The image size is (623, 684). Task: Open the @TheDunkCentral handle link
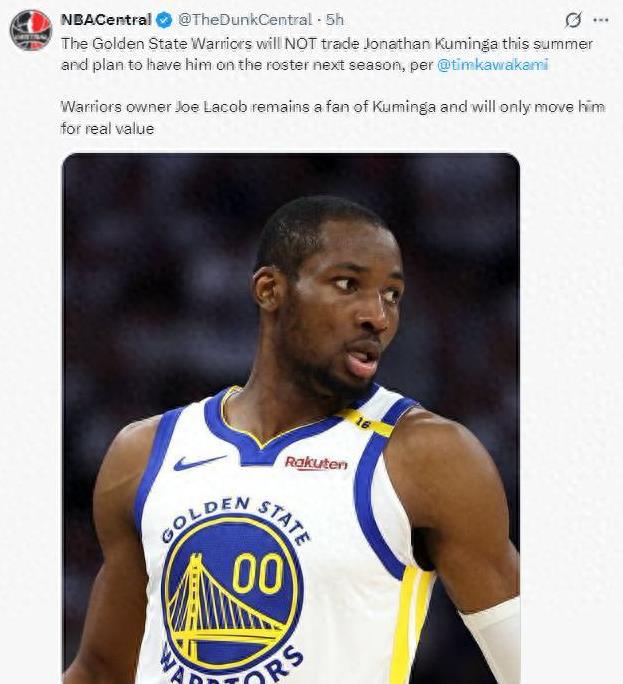pyautogui.click(x=245, y=20)
